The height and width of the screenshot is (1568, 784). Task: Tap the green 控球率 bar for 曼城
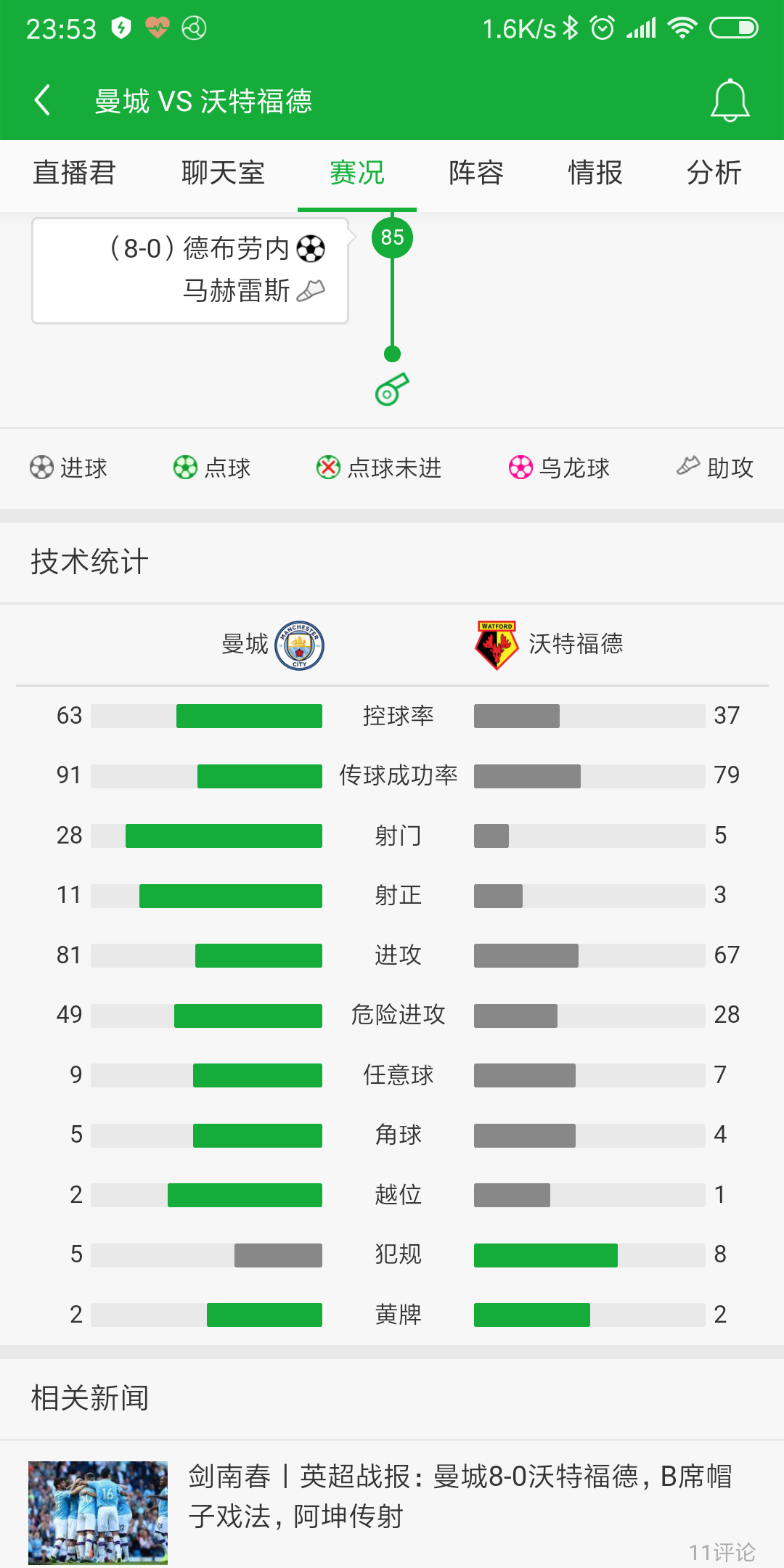pyautogui.click(x=249, y=716)
